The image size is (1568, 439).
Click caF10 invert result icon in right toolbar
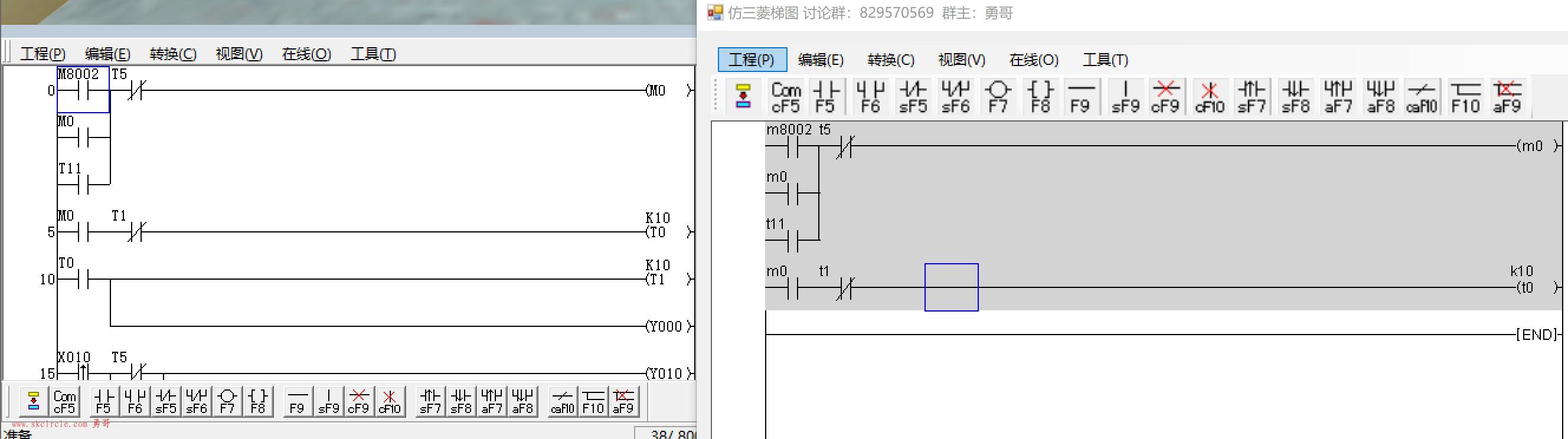coord(1422,97)
